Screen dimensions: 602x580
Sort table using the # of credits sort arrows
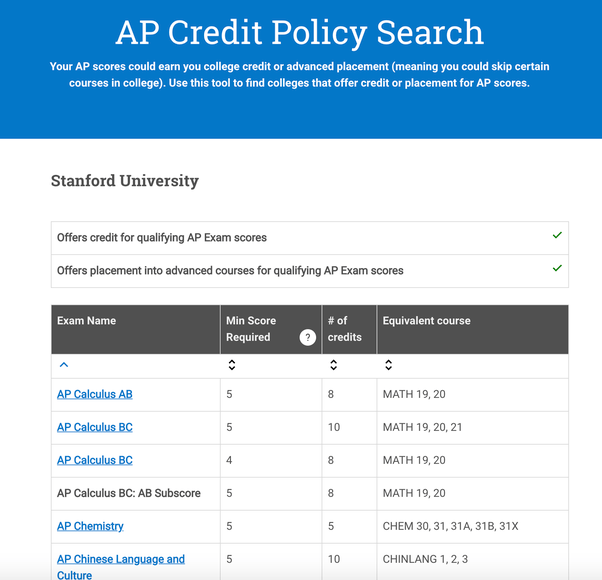click(x=334, y=366)
